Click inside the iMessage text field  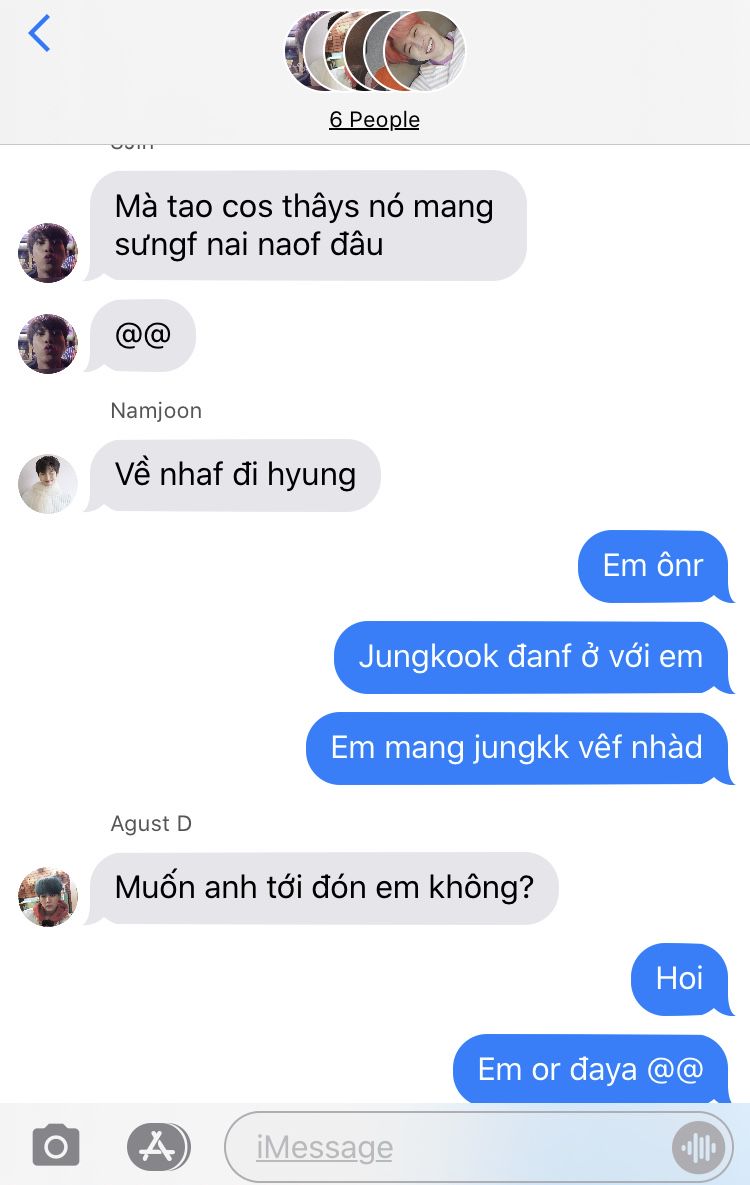coord(479,1146)
